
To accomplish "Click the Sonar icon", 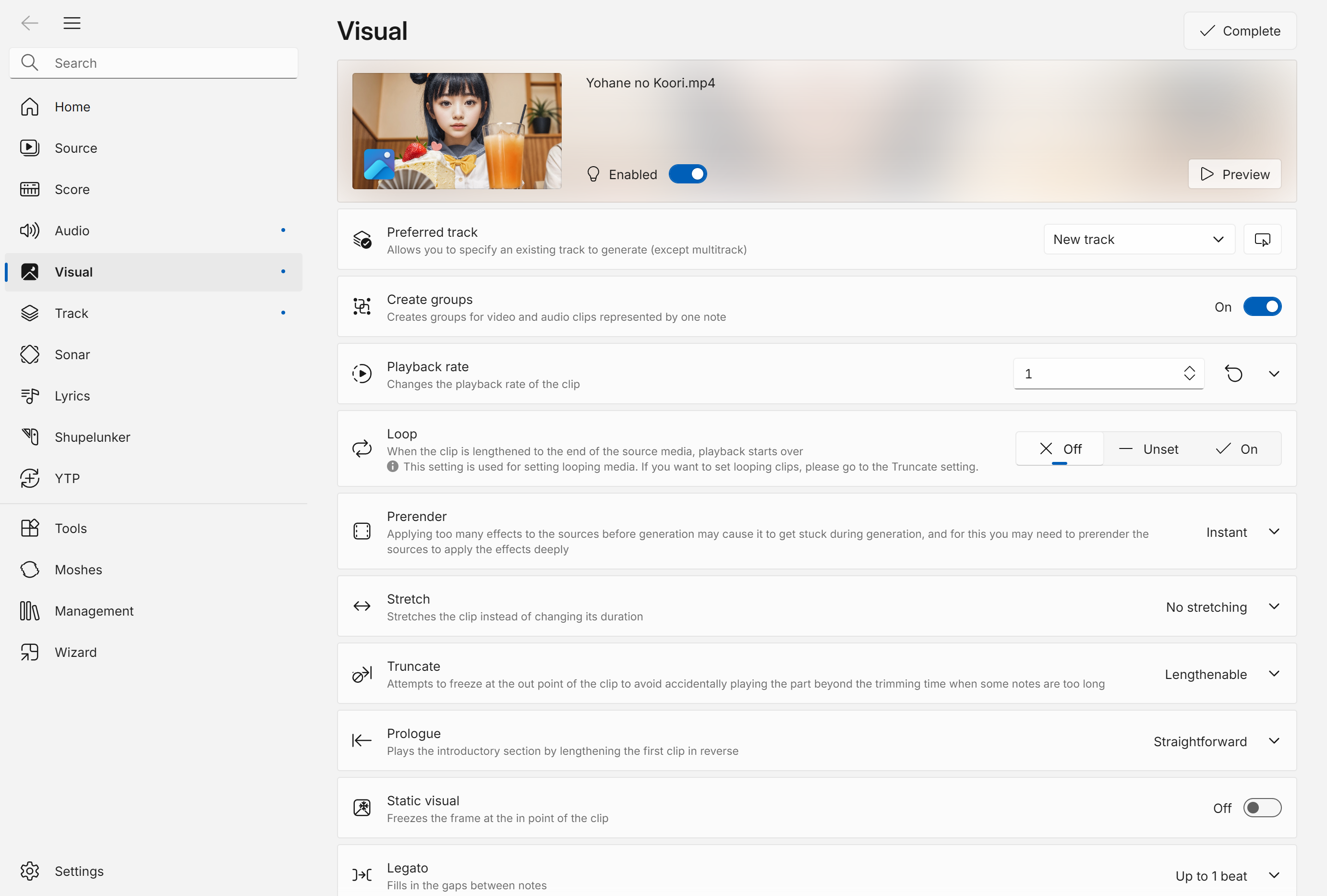I will 30,354.
